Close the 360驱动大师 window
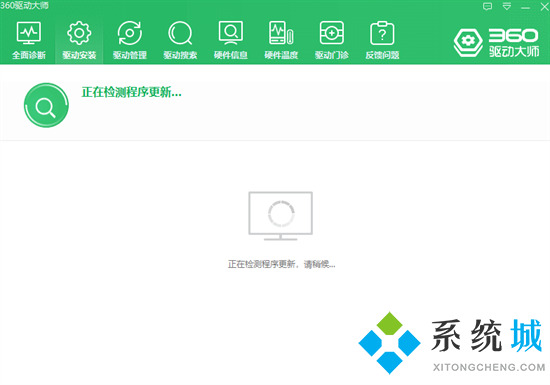 coord(544,7)
